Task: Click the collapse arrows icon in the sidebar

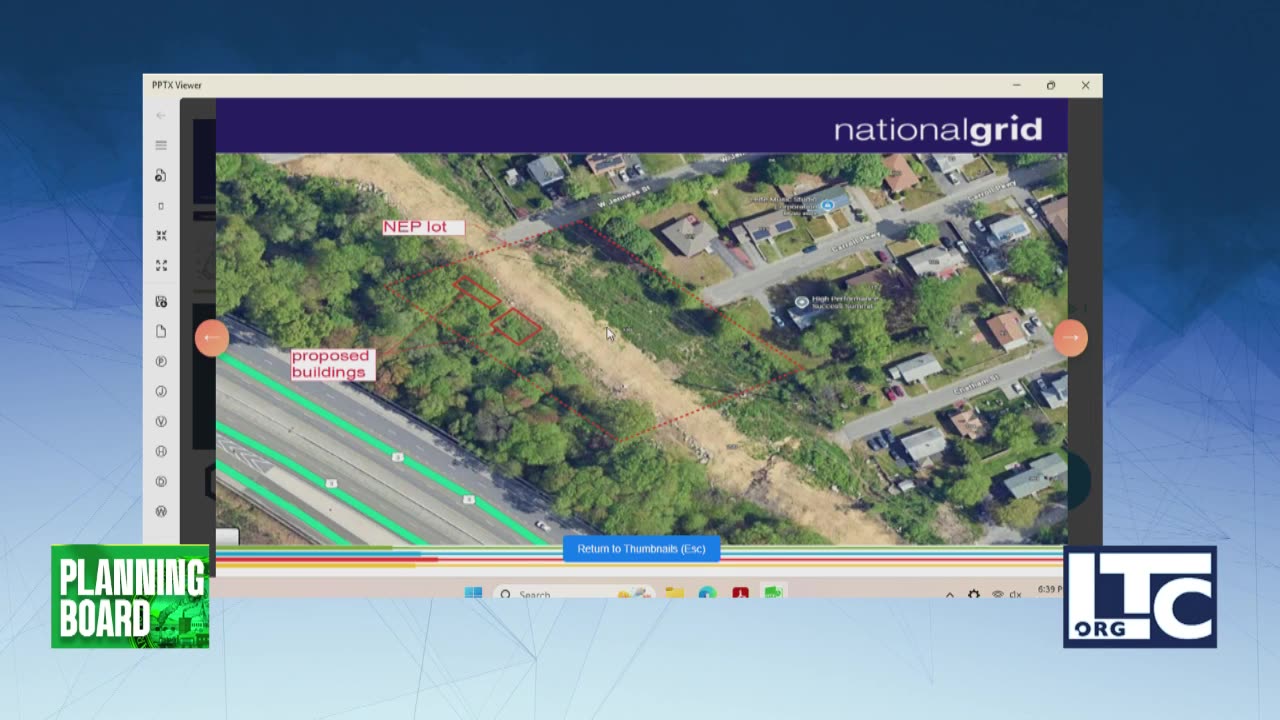Action: pos(161,236)
